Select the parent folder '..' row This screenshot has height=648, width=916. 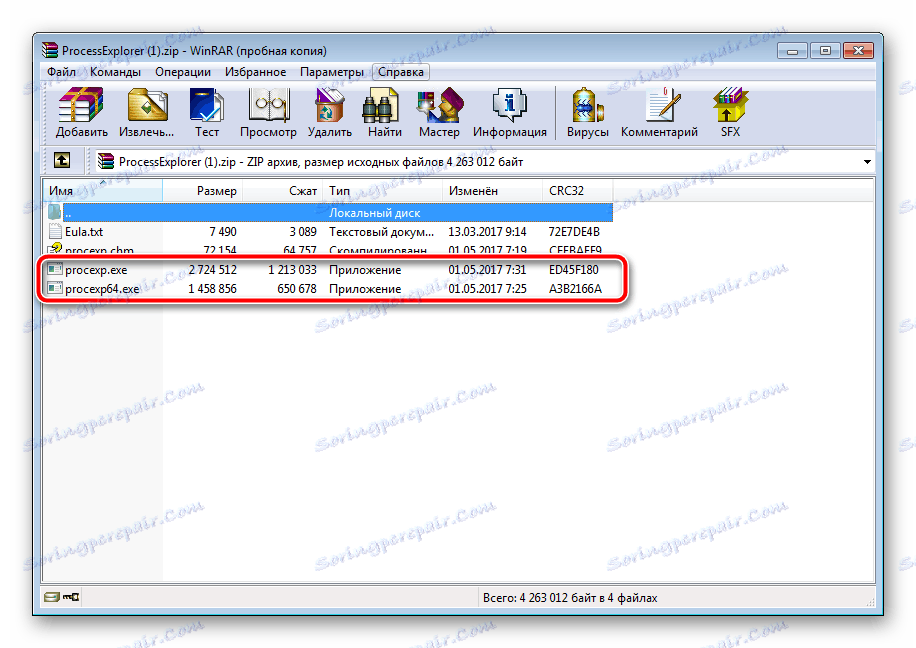(x=328, y=213)
